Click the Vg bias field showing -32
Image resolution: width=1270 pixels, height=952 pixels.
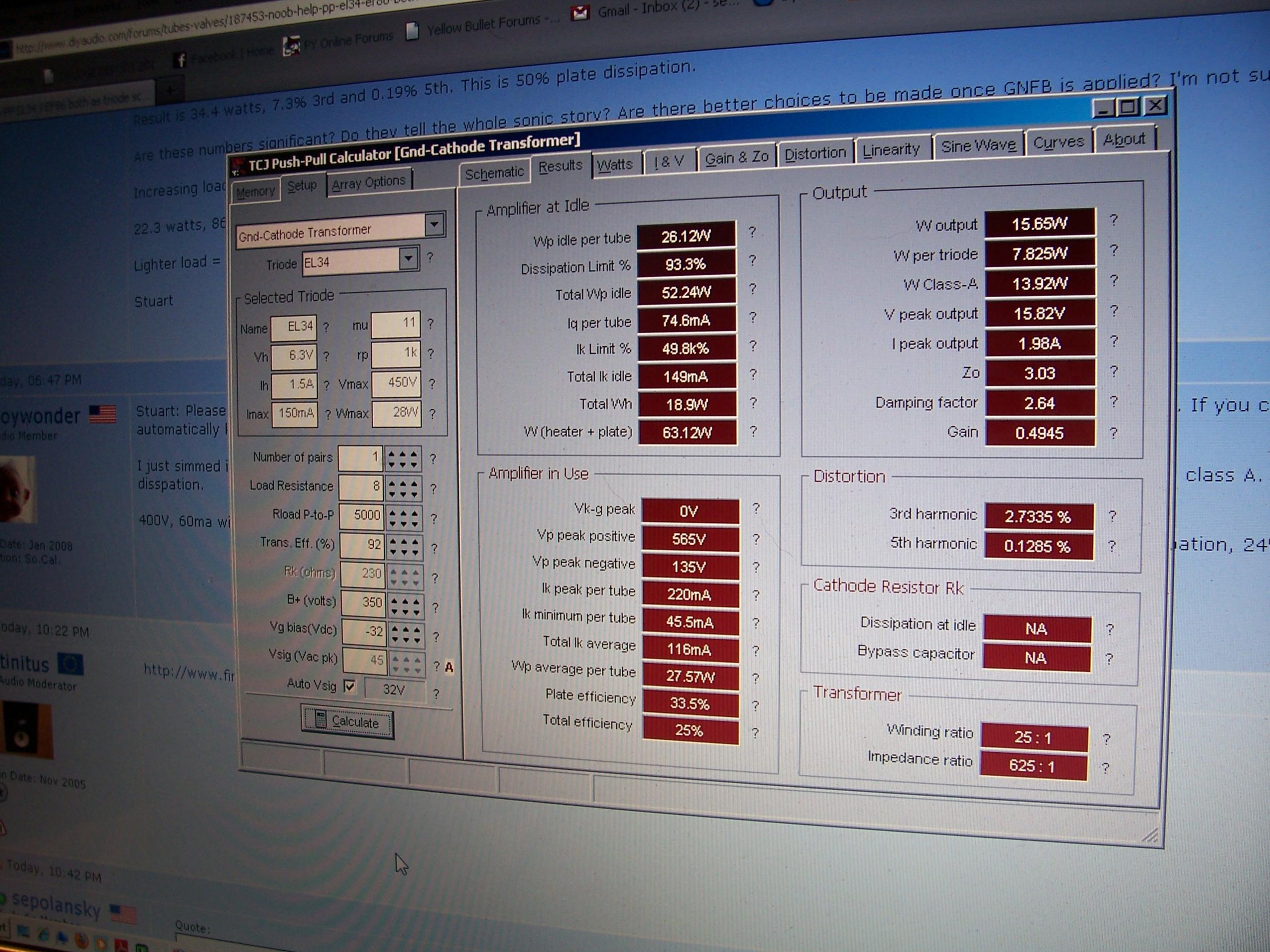[x=364, y=633]
